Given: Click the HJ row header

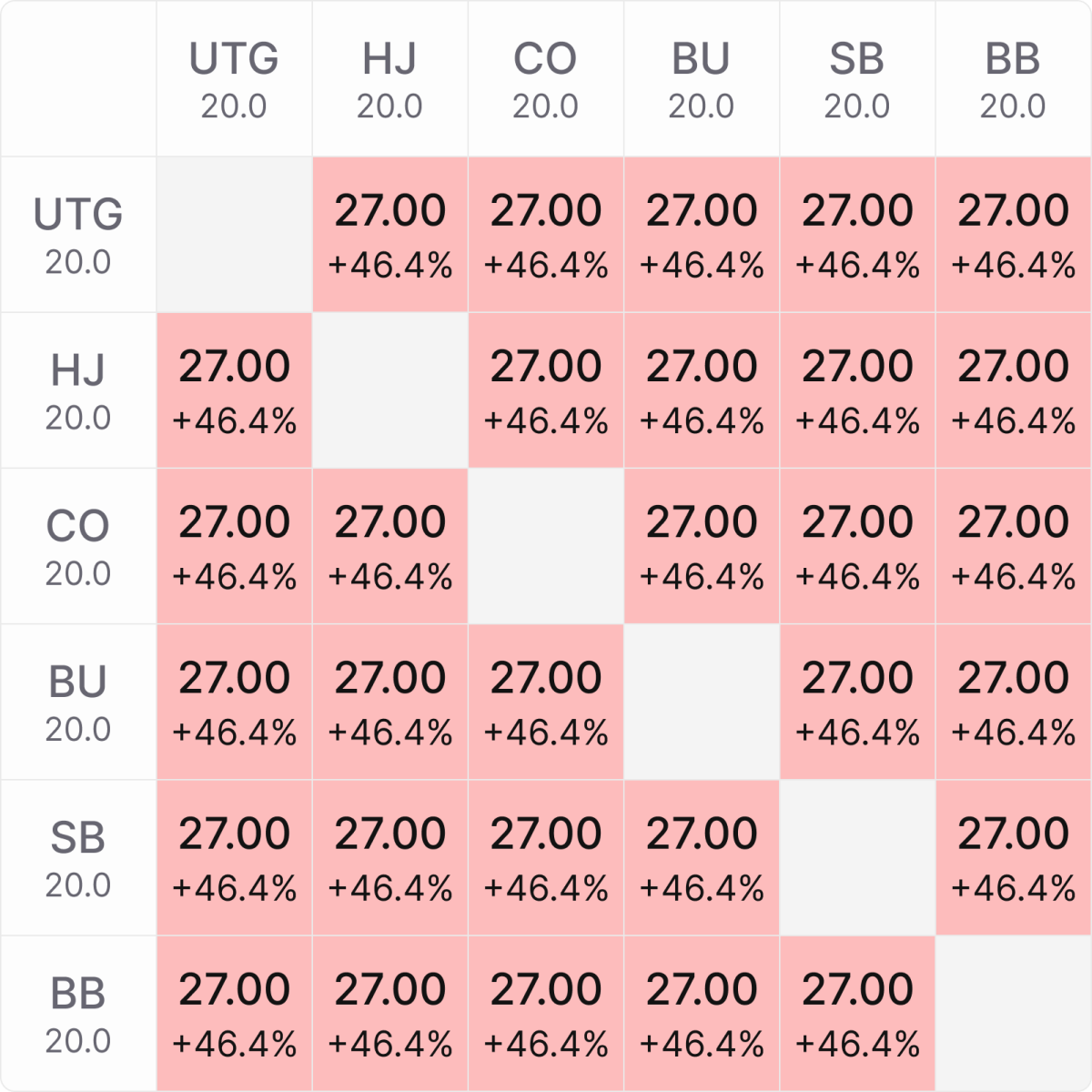Looking at the screenshot, I should pos(78,389).
